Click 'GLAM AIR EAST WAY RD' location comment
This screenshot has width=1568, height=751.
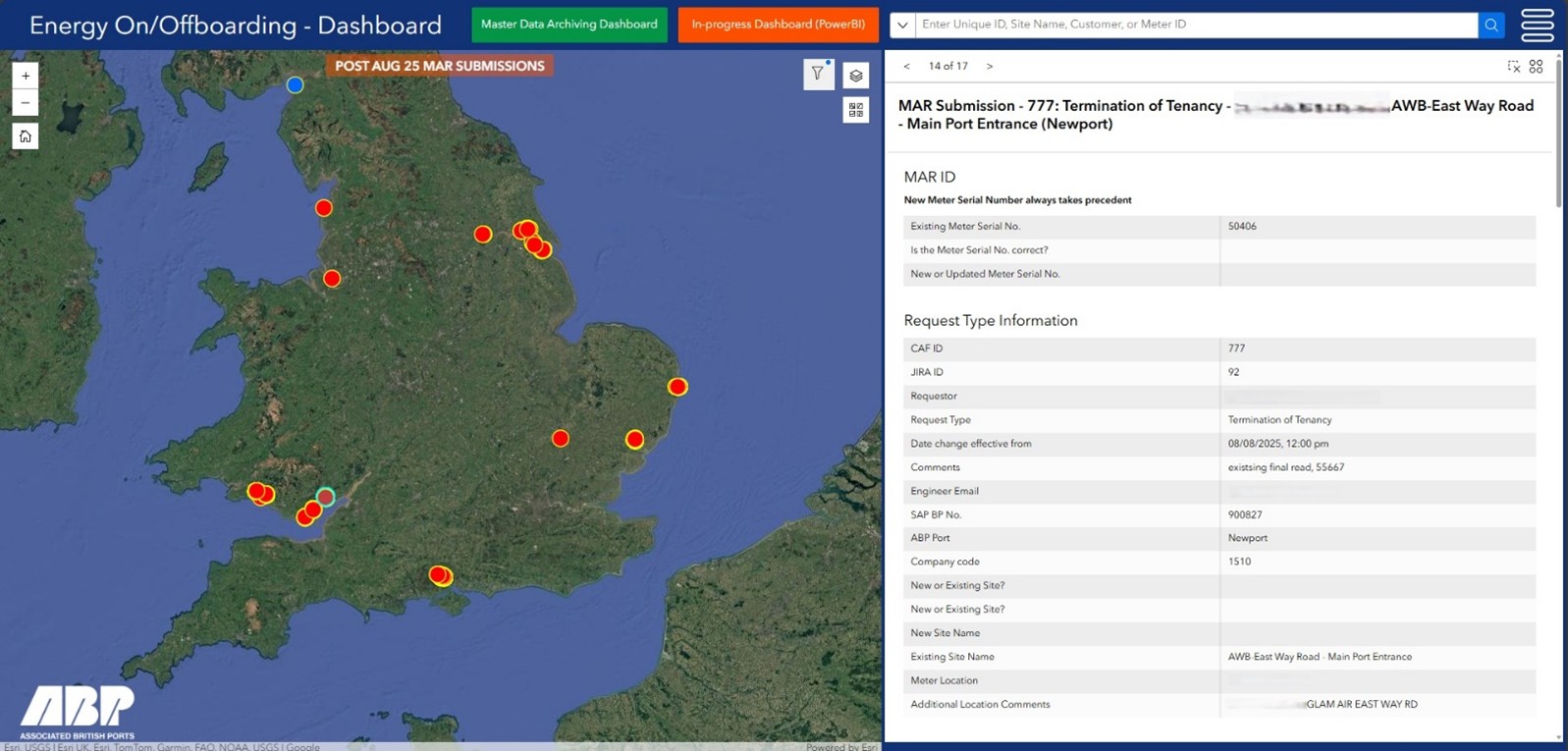[x=1362, y=704]
